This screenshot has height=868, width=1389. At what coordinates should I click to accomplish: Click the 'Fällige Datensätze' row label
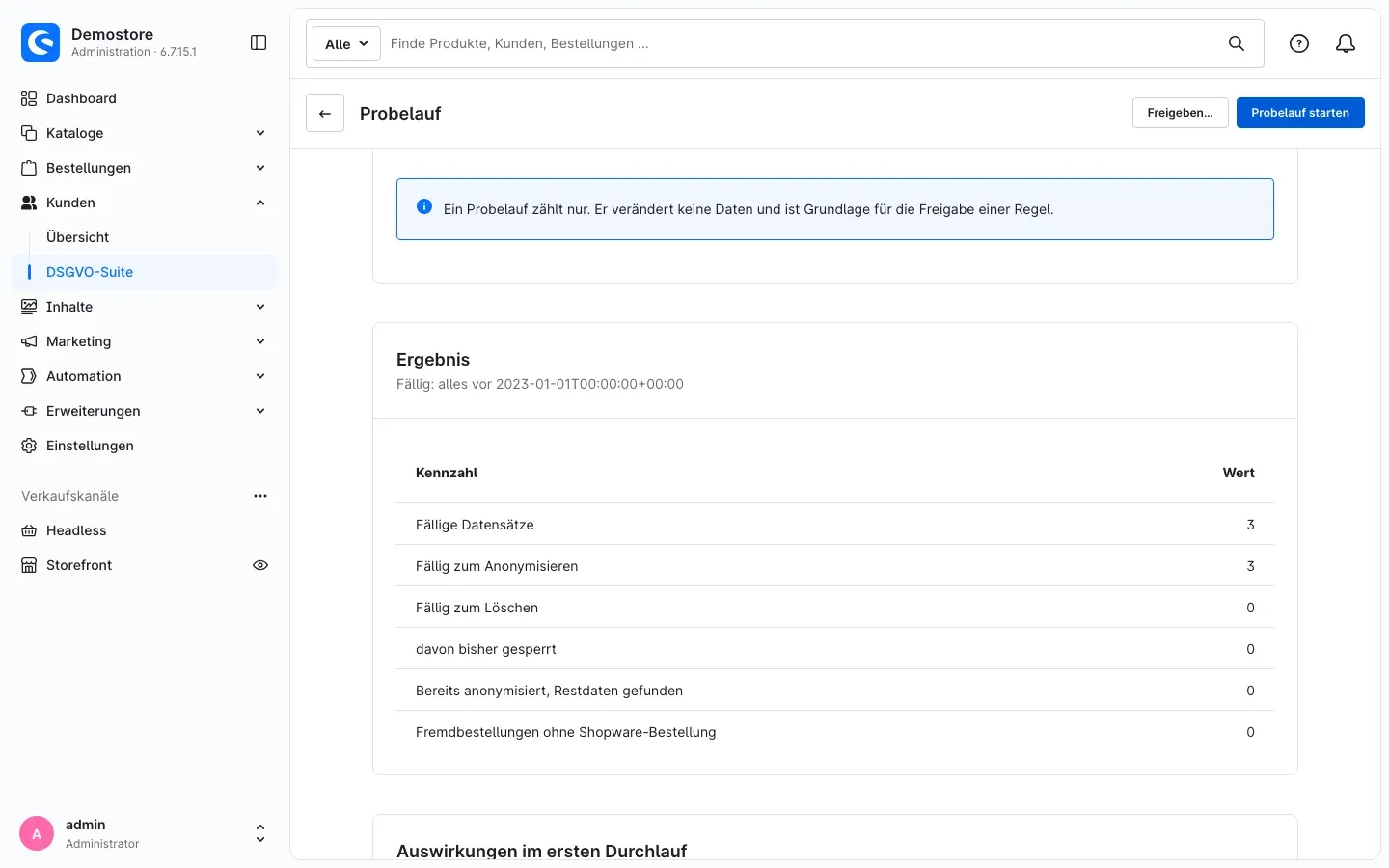point(475,525)
